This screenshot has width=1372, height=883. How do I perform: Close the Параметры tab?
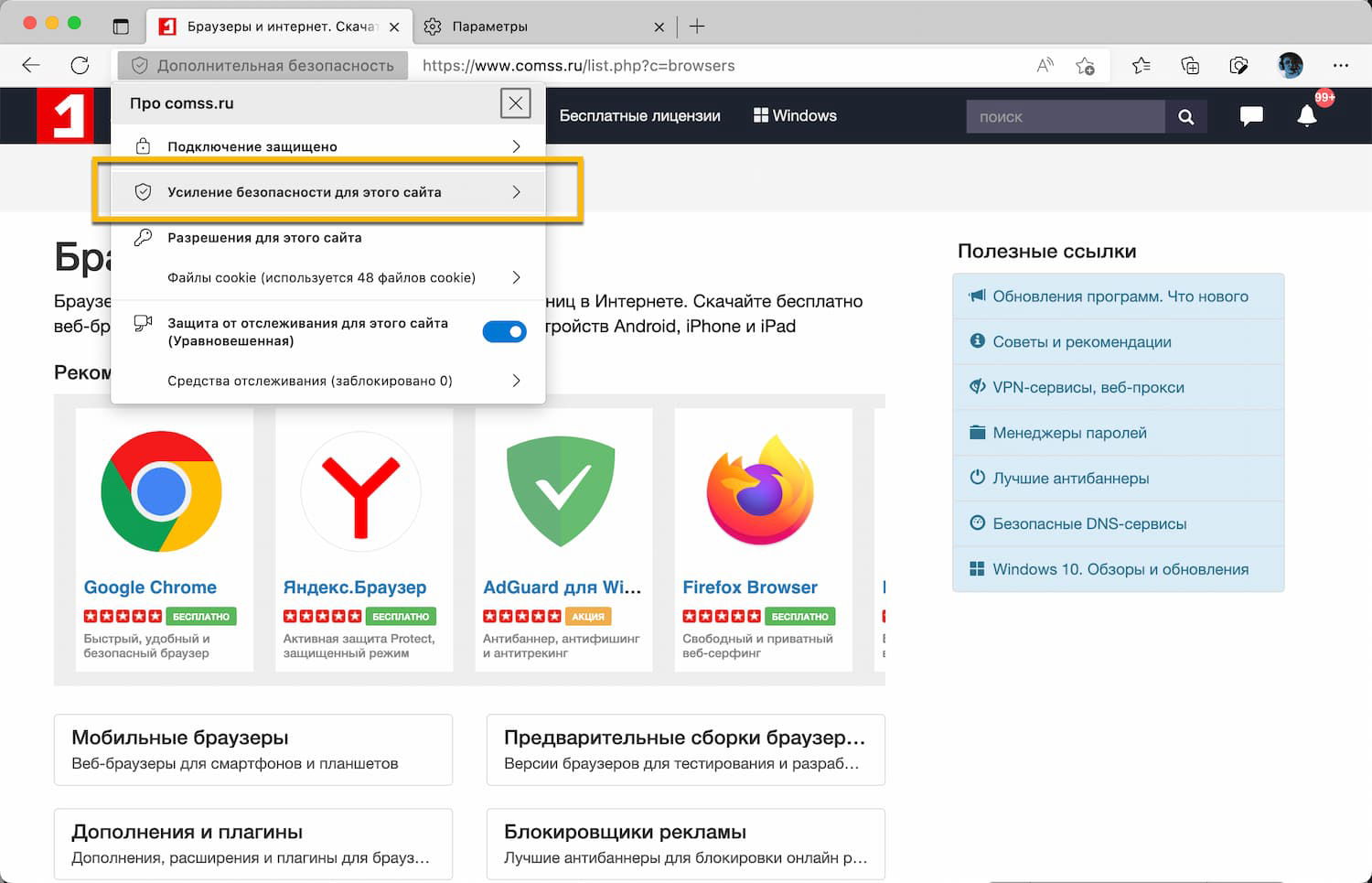(x=659, y=27)
